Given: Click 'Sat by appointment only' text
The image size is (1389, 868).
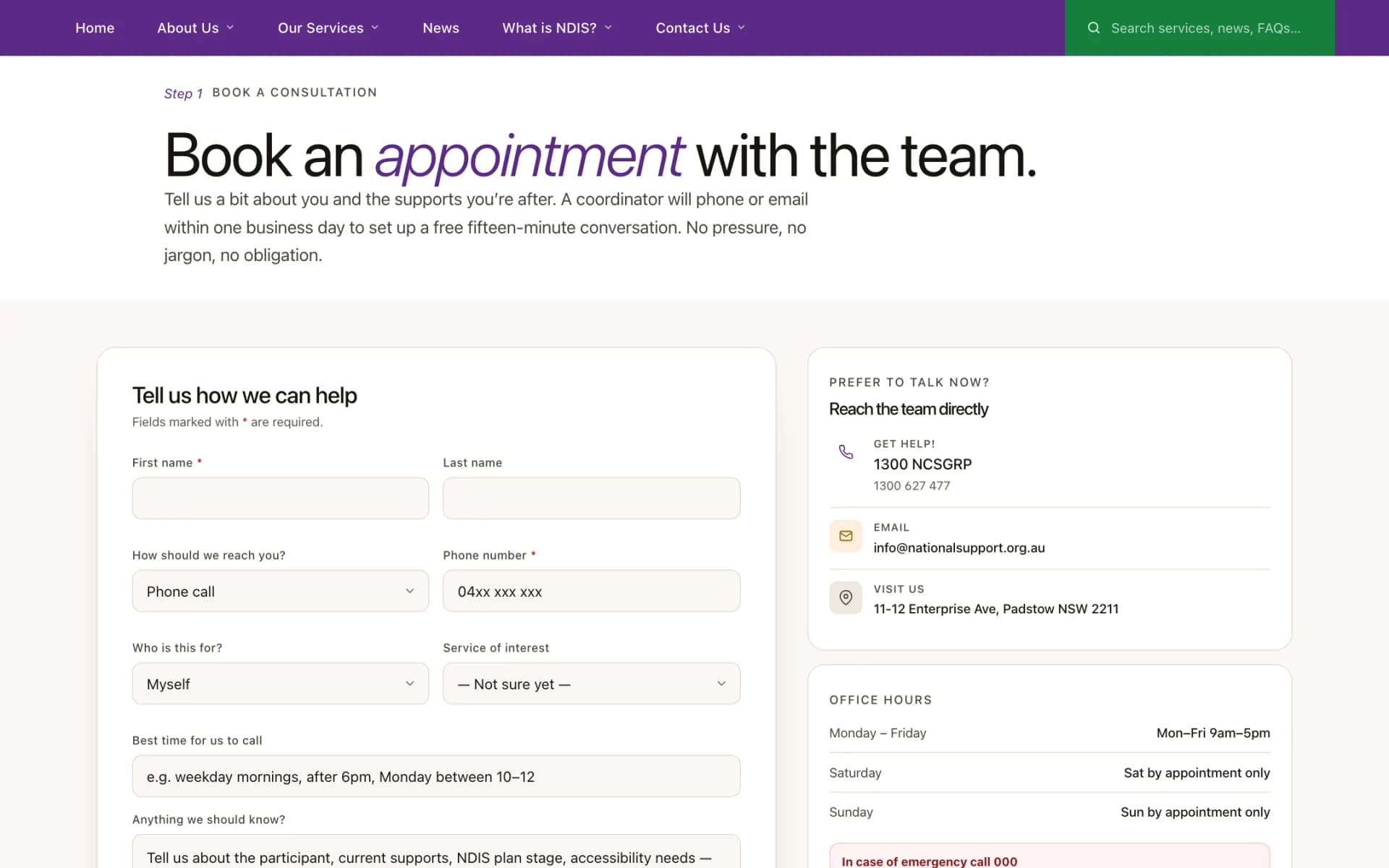Looking at the screenshot, I should point(1197,773).
